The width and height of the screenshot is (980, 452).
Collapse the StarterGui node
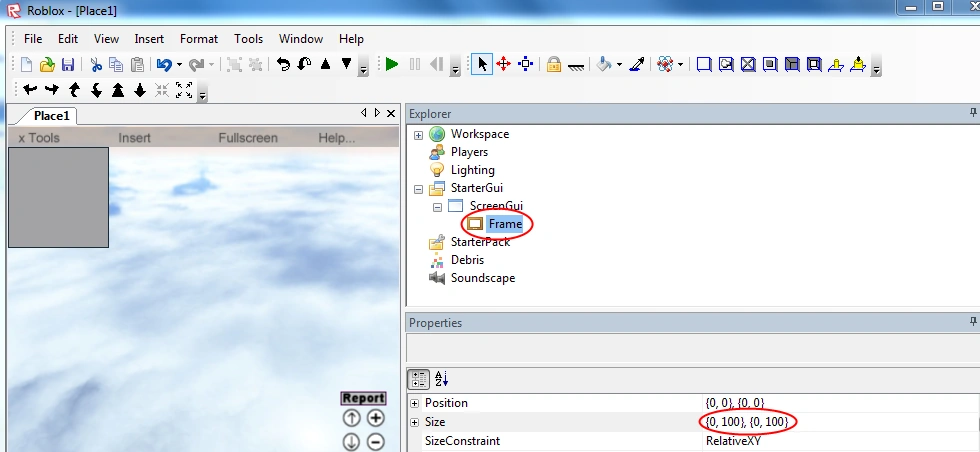(419, 189)
